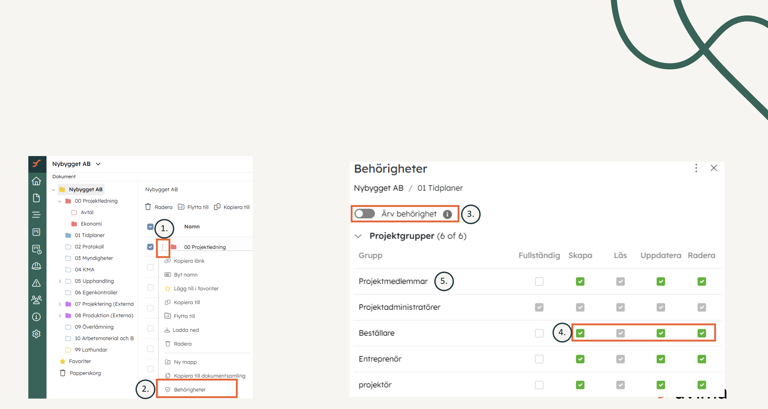Open the settings gear in sidebar

click(x=37, y=334)
